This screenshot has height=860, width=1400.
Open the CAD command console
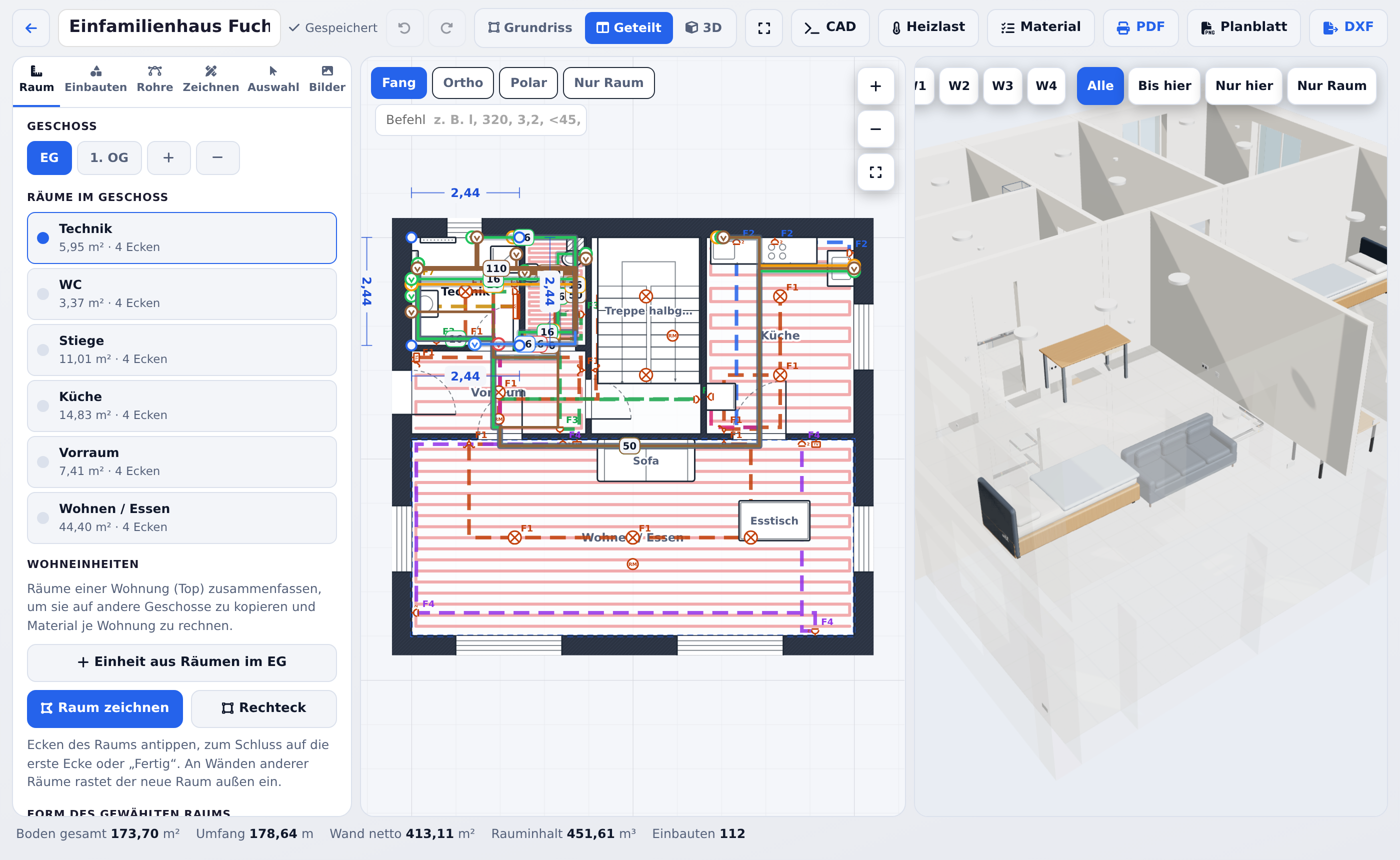(x=829, y=27)
